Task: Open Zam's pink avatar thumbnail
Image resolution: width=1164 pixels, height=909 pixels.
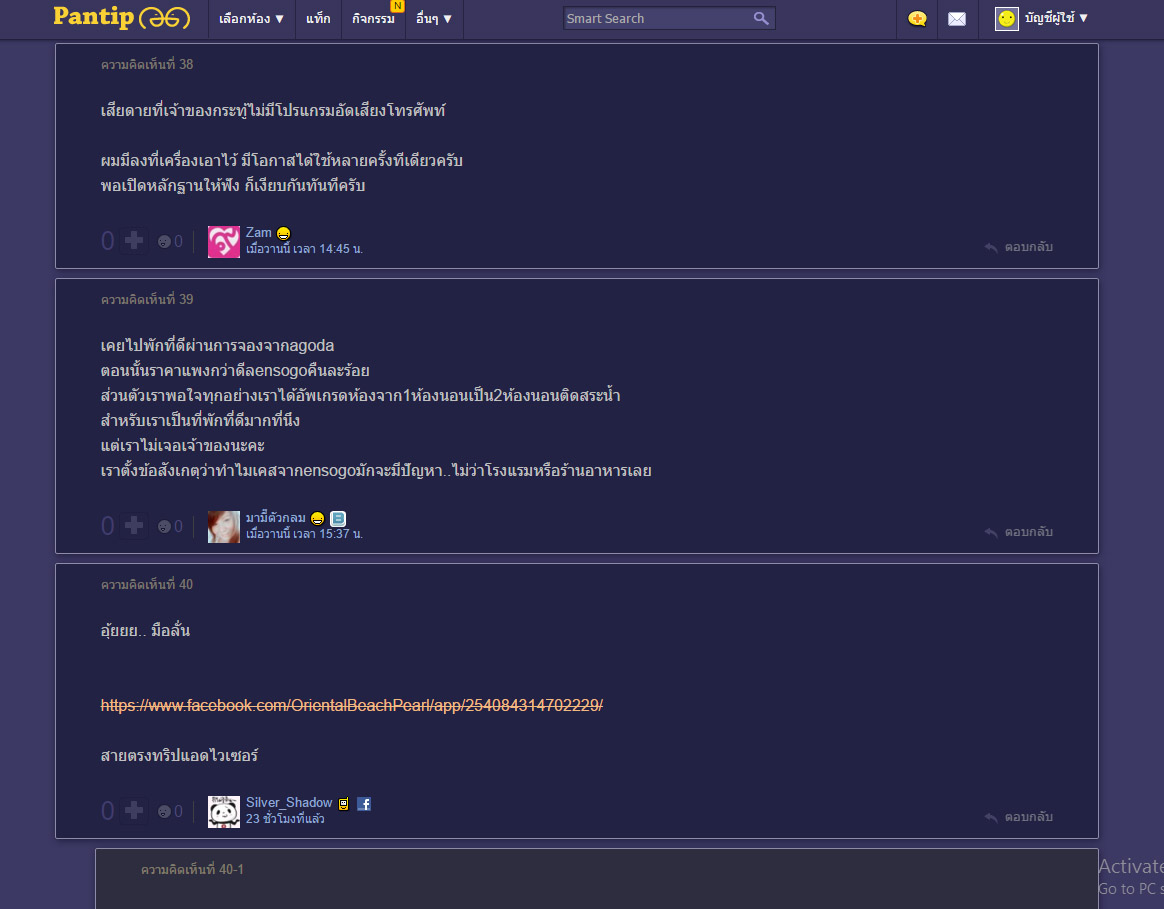Action: click(x=223, y=241)
